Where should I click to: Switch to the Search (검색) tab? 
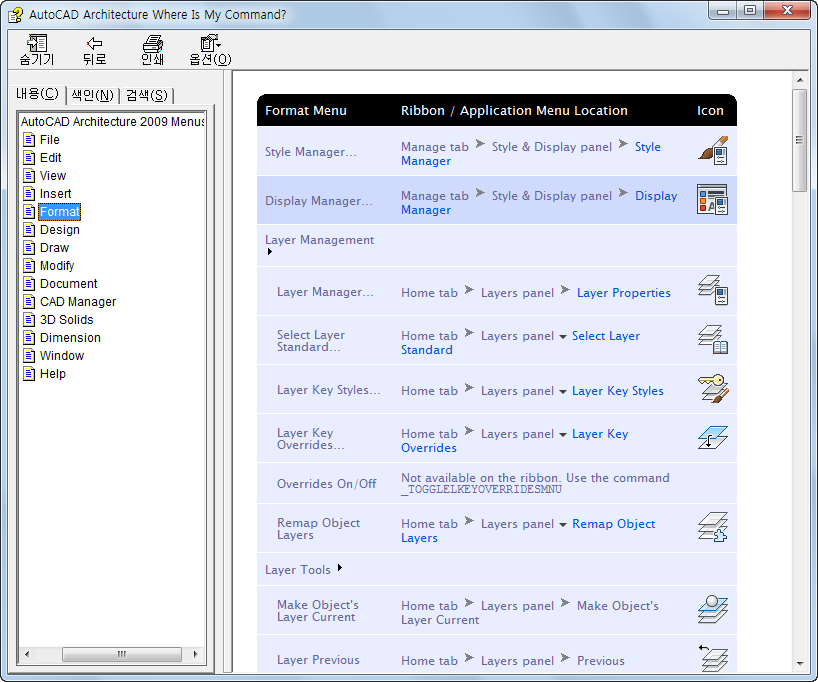click(x=147, y=95)
